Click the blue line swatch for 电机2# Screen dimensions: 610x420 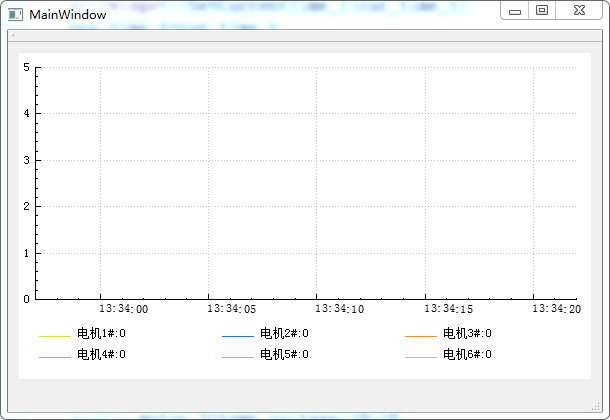point(238,336)
